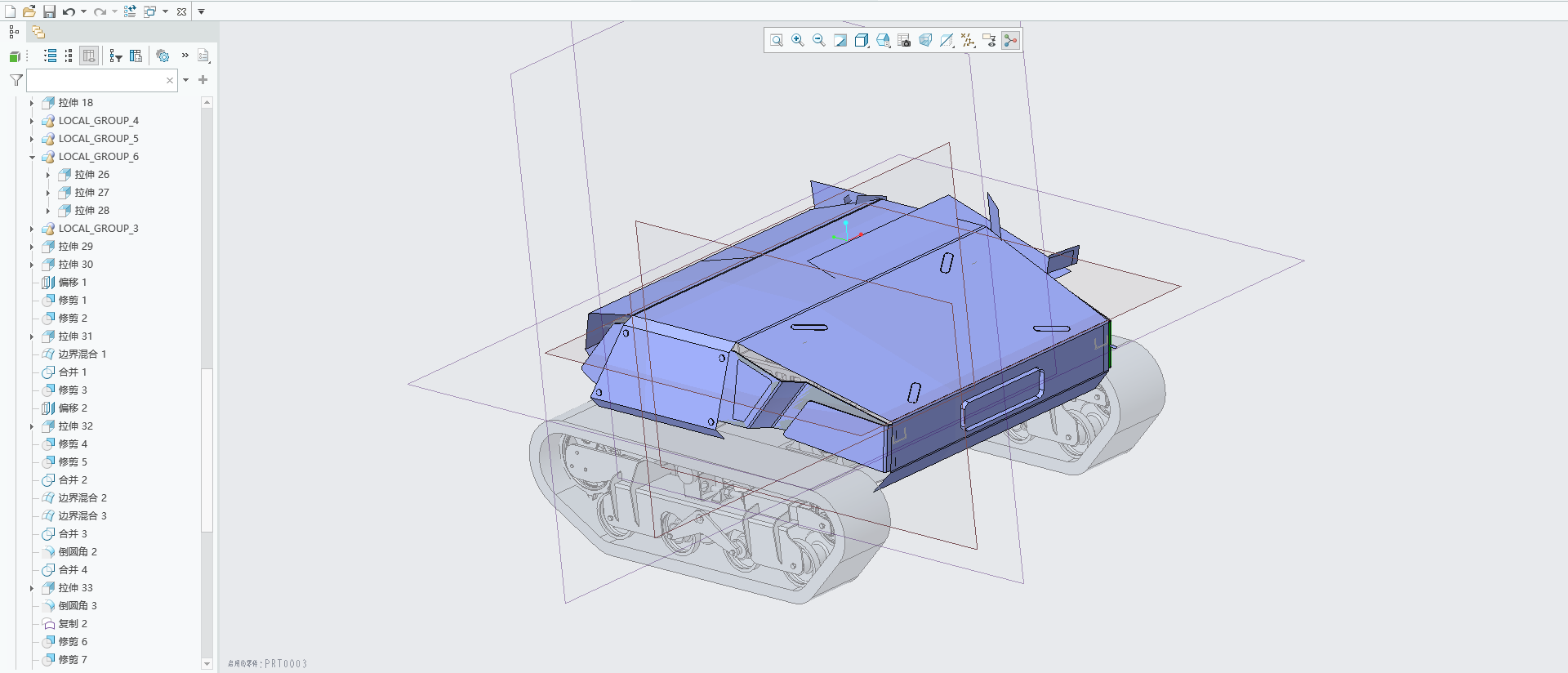The image size is (1568, 673).
Task: Expand LOCAL_GROUP_4
Action: pyautogui.click(x=32, y=121)
